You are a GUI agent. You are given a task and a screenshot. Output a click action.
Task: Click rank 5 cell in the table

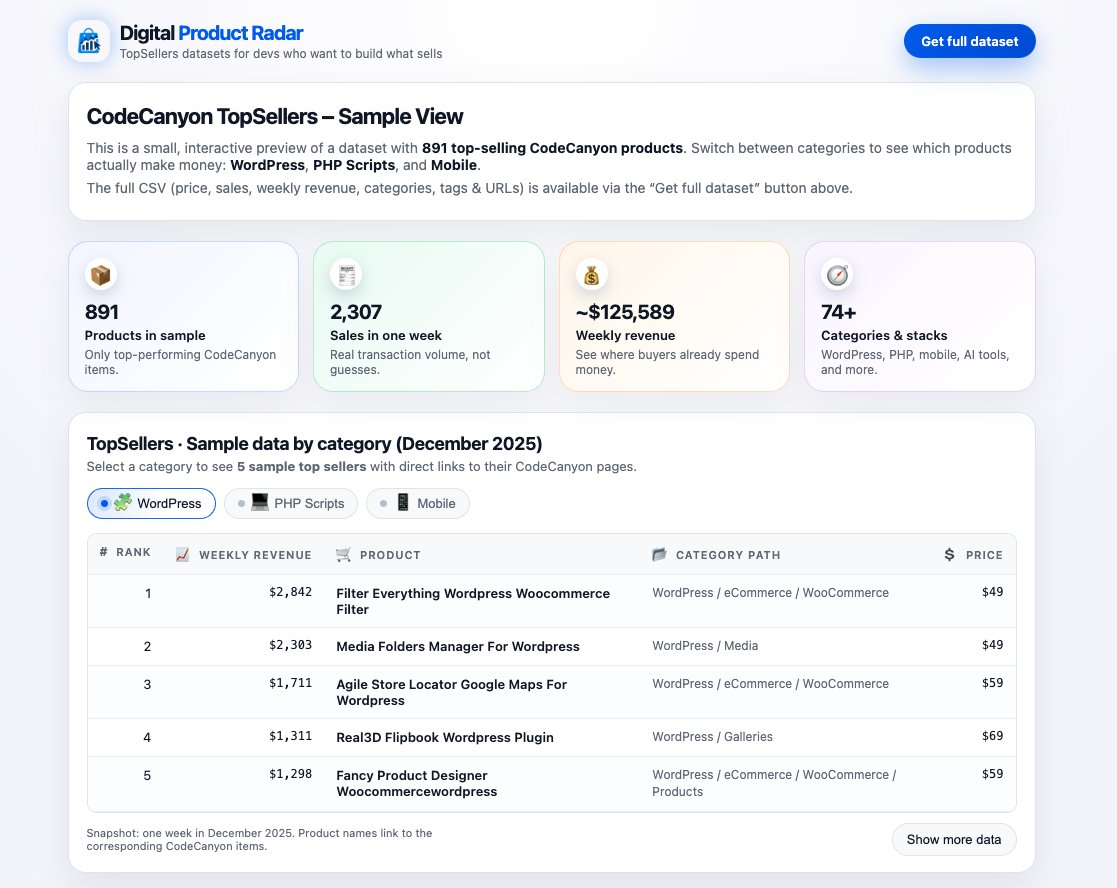pyautogui.click(x=147, y=775)
